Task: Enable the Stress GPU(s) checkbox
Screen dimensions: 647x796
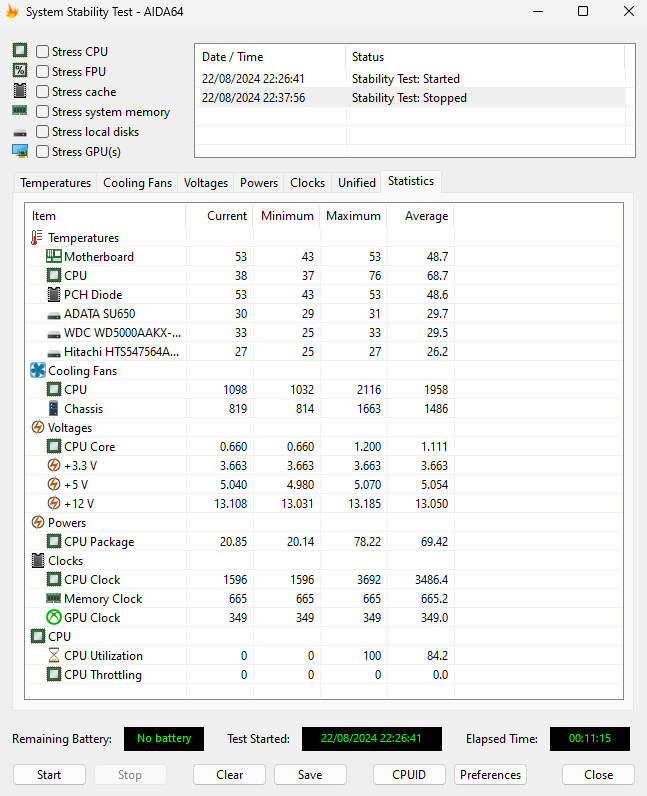Action: click(x=43, y=152)
